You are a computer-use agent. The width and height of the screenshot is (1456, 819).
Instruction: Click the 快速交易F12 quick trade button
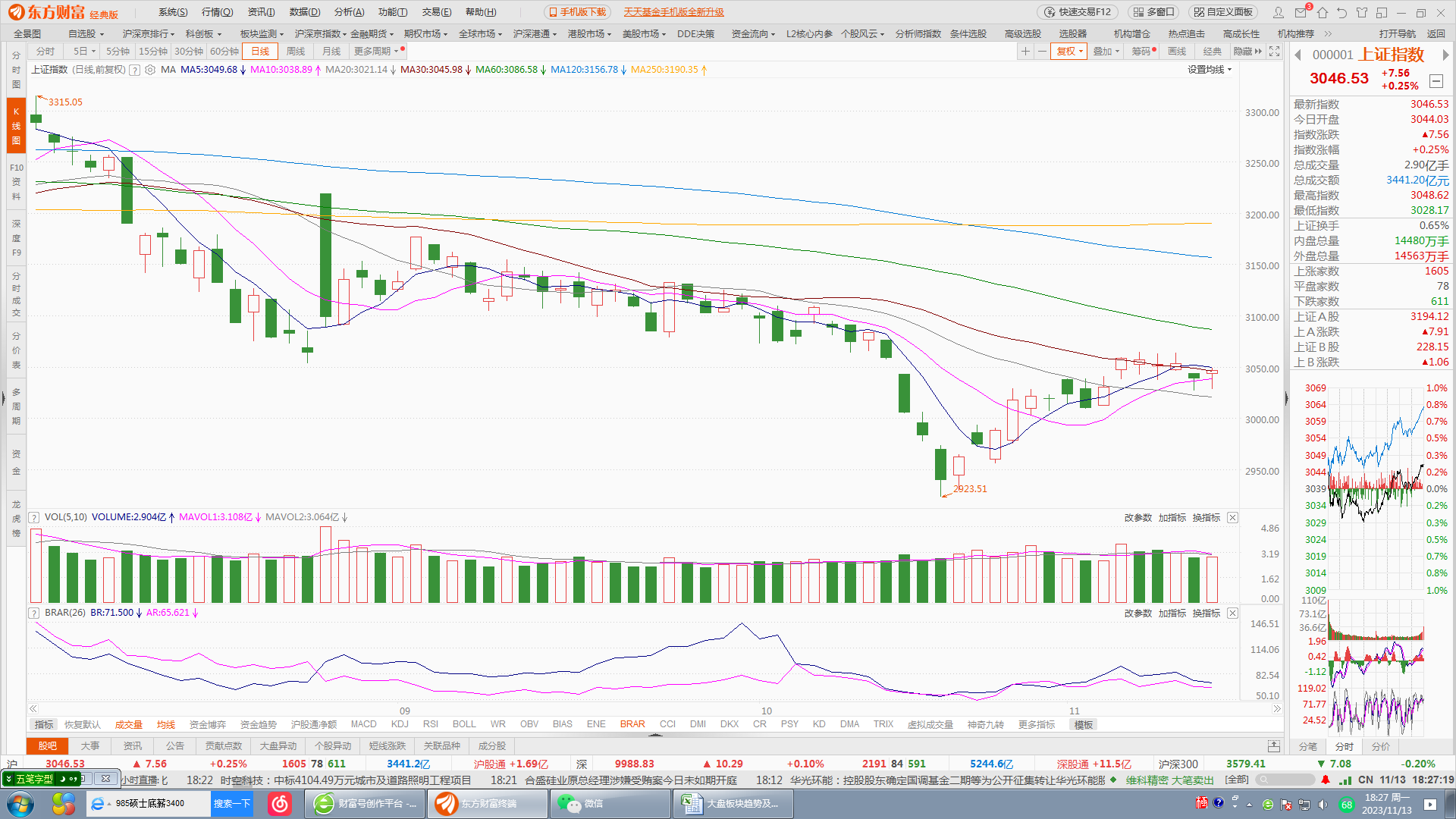coord(1078,12)
